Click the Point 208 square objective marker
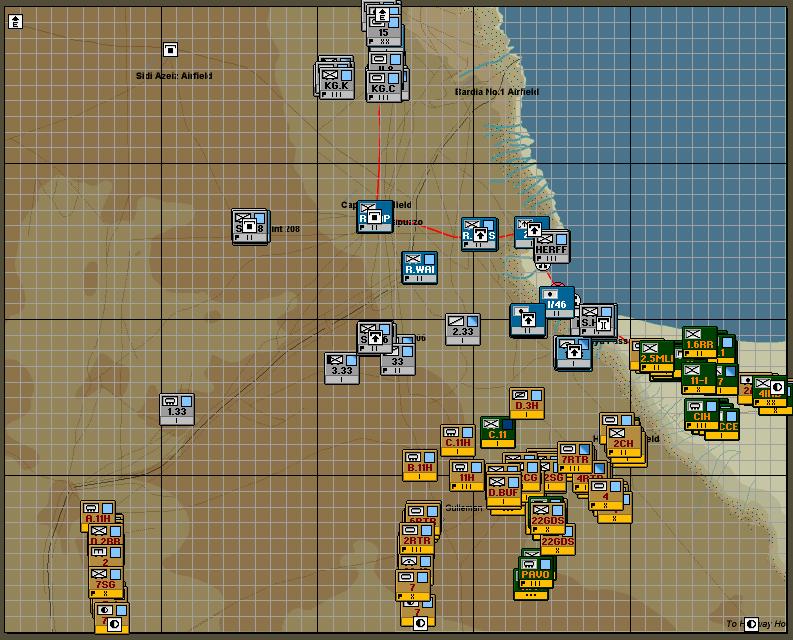This screenshot has width=793, height=640. pyautogui.click(x=248, y=226)
